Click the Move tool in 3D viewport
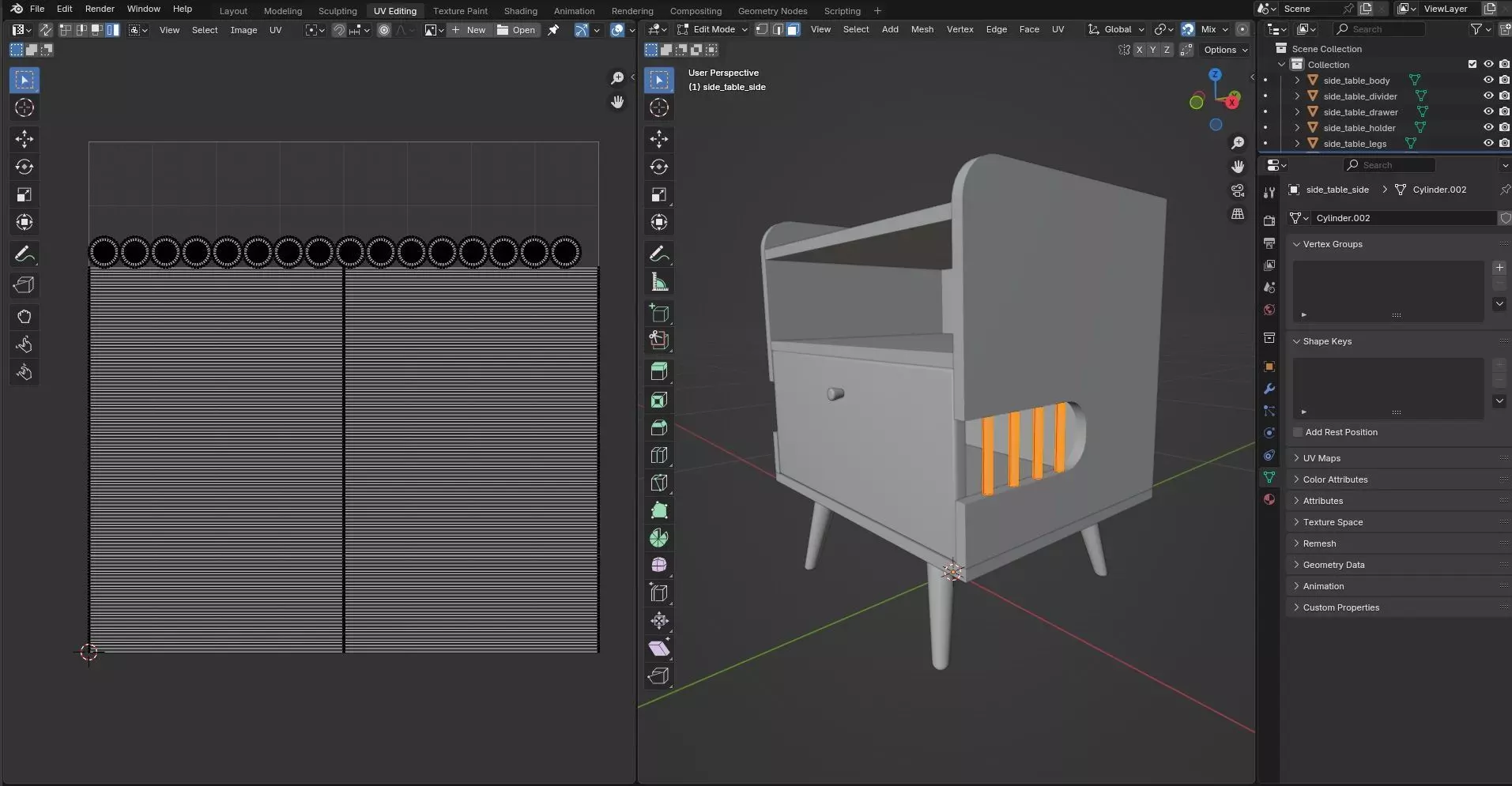The image size is (1512, 786). [x=659, y=139]
